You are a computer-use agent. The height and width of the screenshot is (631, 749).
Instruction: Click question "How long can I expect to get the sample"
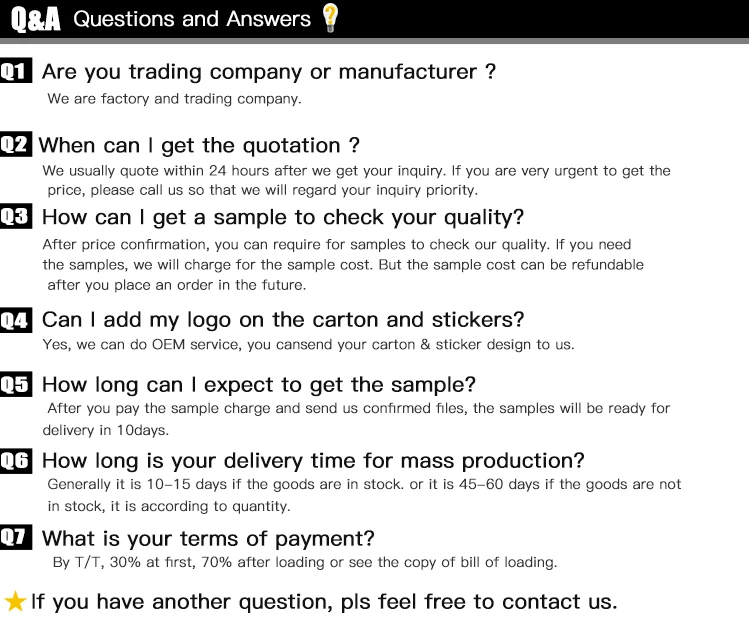[258, 385]
